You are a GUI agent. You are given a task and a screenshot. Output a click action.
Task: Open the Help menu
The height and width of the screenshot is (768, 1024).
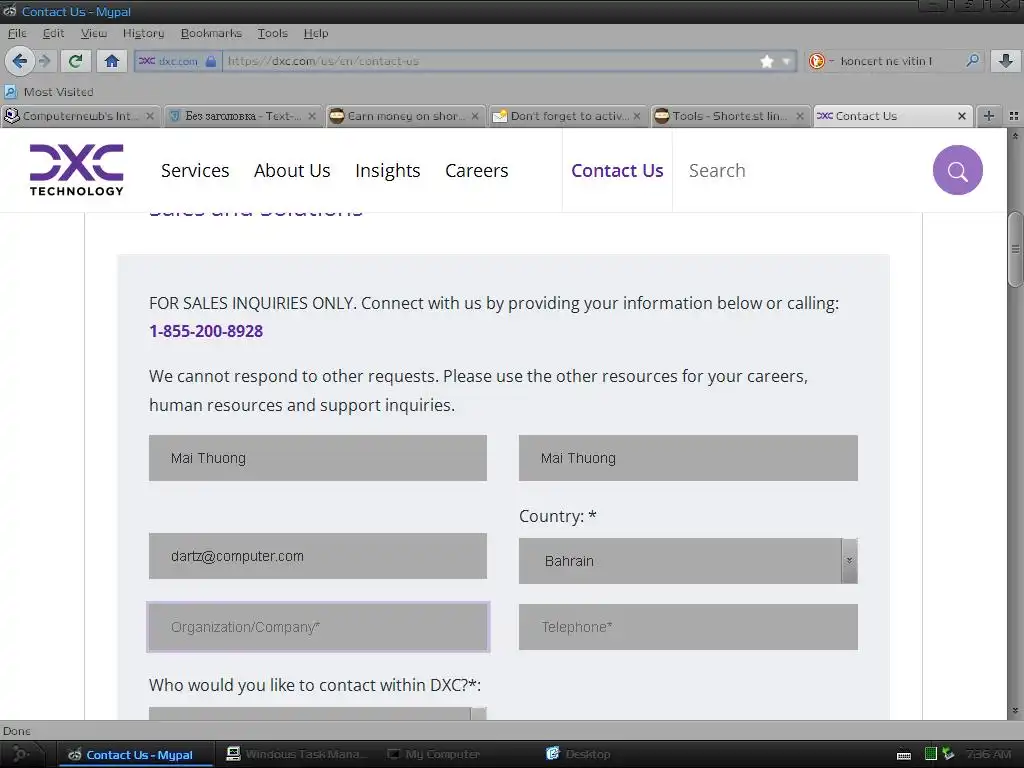click(315, 33)
